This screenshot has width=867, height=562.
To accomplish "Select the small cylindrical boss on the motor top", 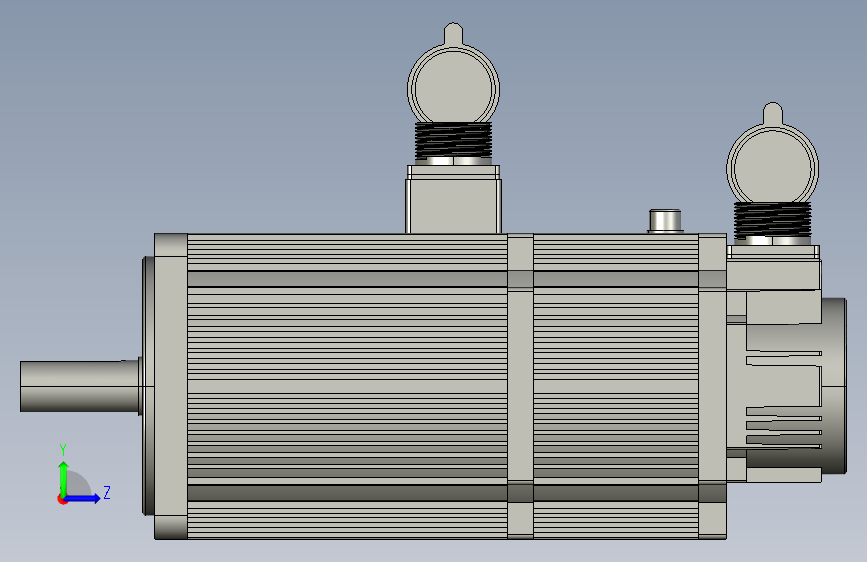I will pyautogui.click(x=665, y=221).
